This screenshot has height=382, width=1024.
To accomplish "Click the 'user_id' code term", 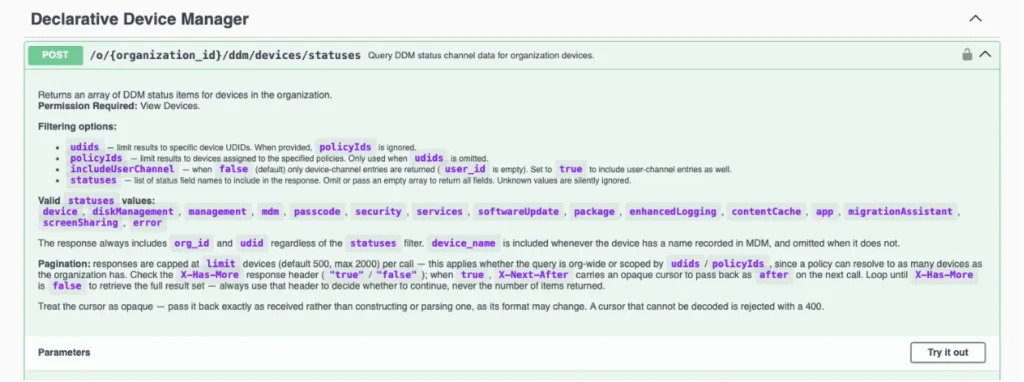I will pyautogui.click(x=464, y=169).
